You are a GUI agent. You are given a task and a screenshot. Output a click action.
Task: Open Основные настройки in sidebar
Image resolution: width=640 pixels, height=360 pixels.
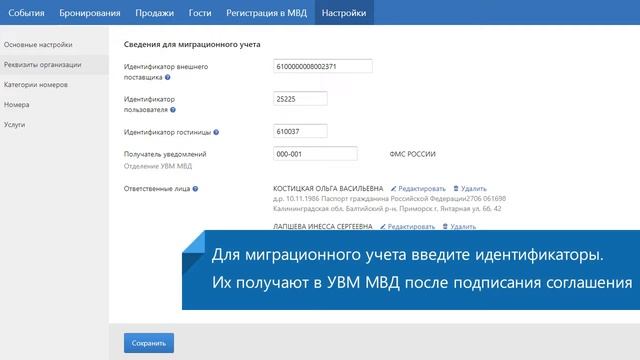tap(38, 44)
